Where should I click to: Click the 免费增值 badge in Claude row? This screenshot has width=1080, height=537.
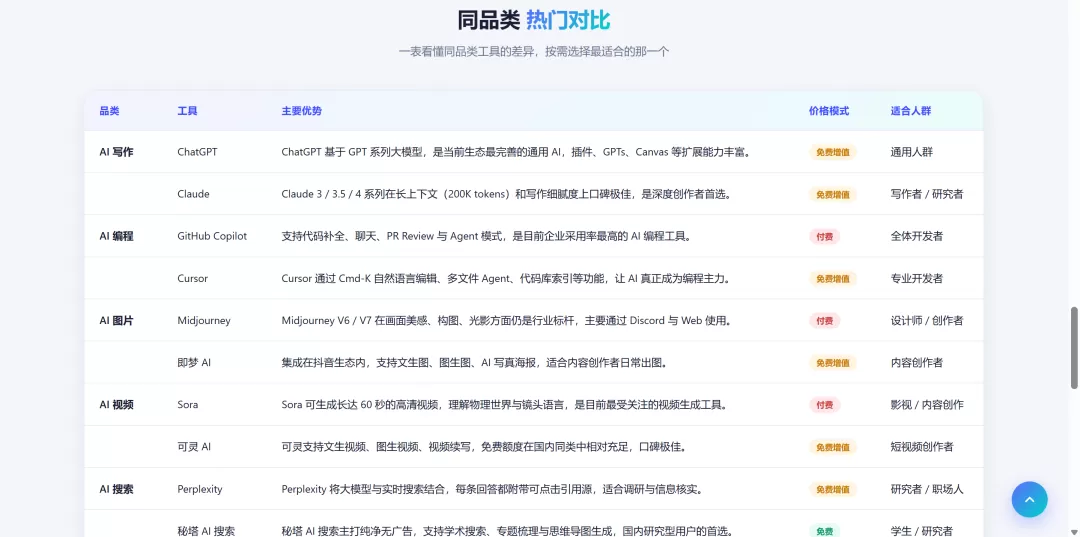(833, 194)
